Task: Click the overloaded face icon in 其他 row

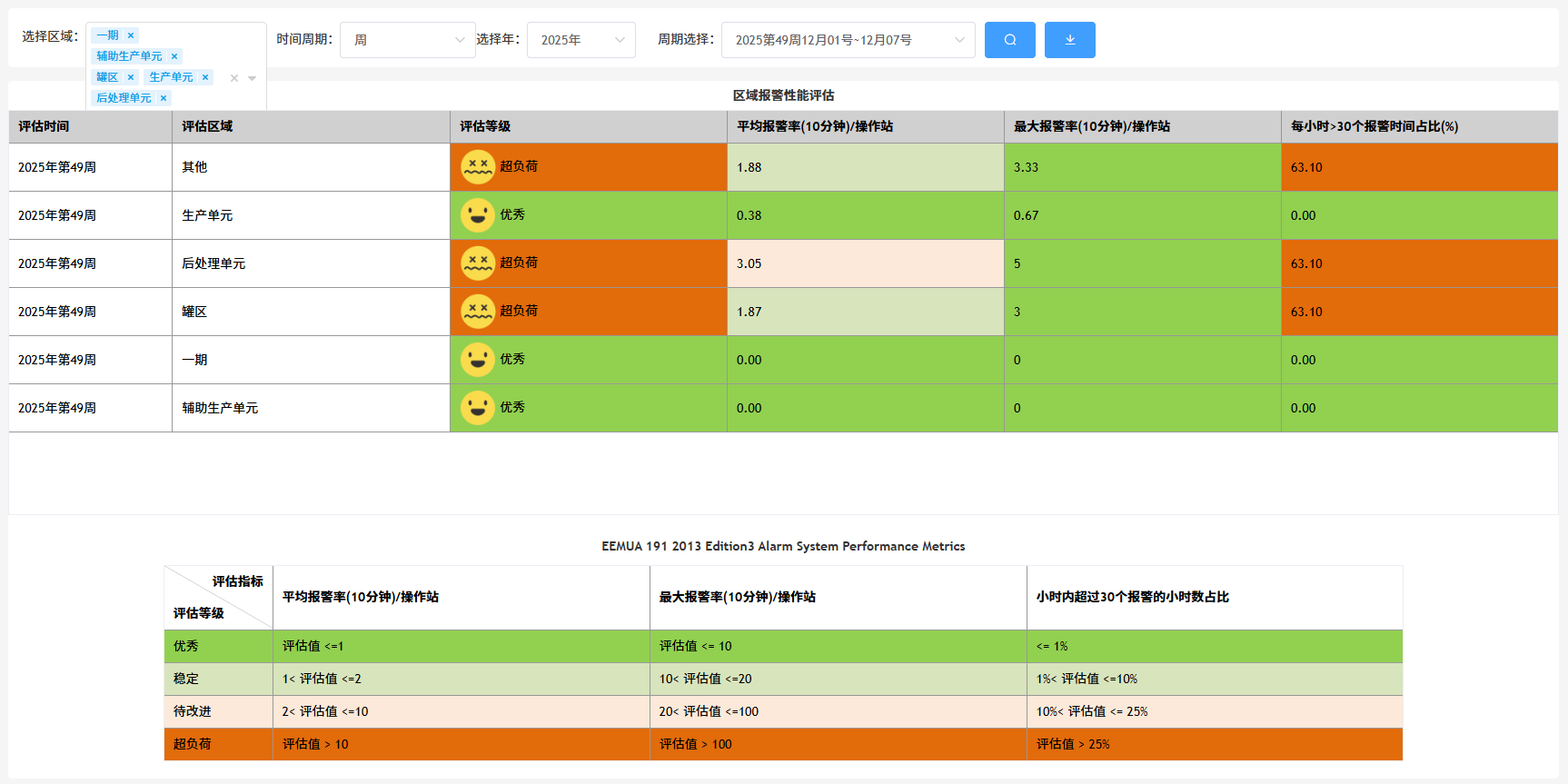Action: [478, 167]
